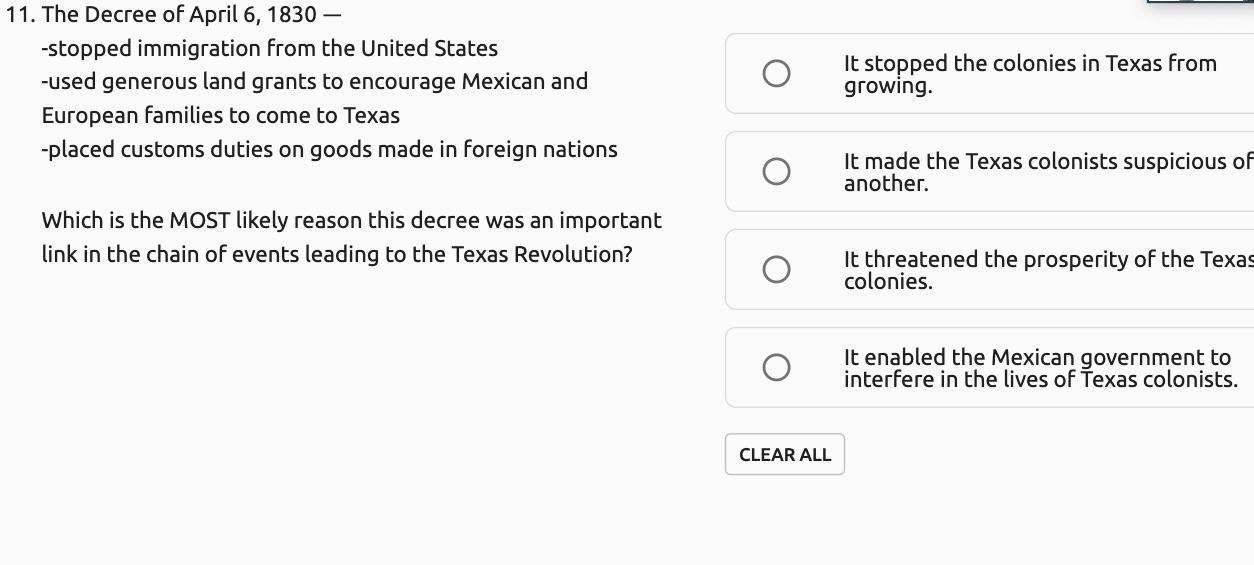This screenshot has height=565, width=1254.
Task: Click the text "European families to come to Texas"
Action: pyautogui.click(x=220, y=115)
